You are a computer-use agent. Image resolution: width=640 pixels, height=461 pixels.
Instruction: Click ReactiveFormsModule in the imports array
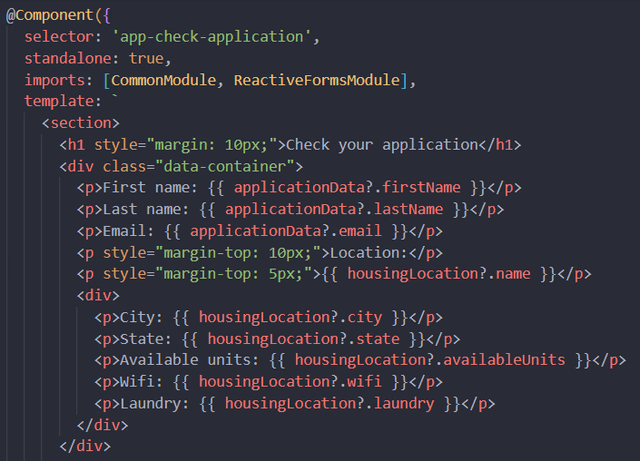coord(317,80)
